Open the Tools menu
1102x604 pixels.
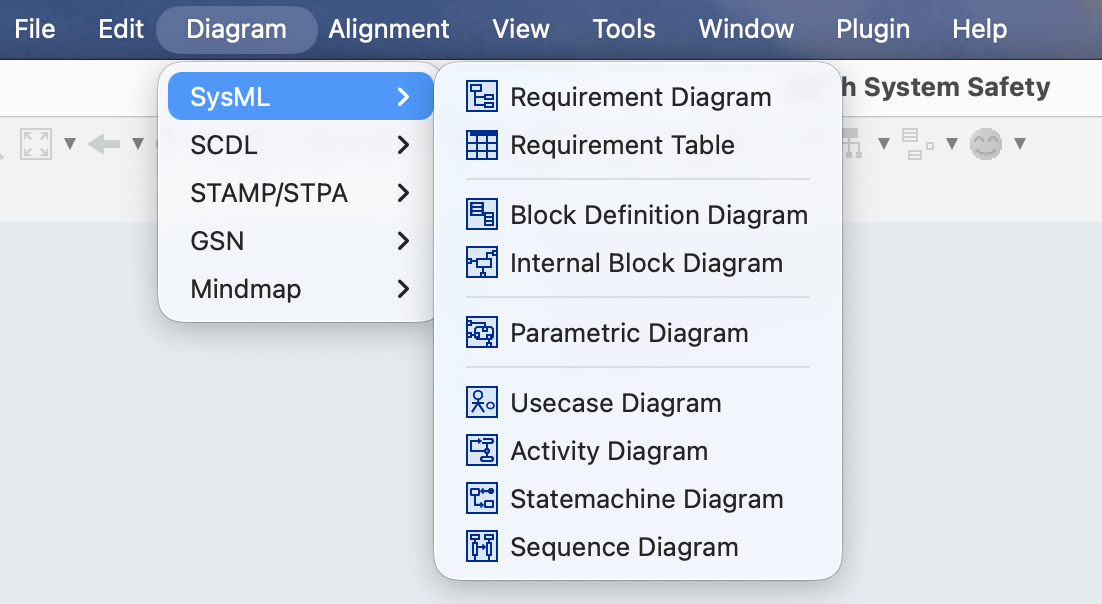click(x=623, y=29)
